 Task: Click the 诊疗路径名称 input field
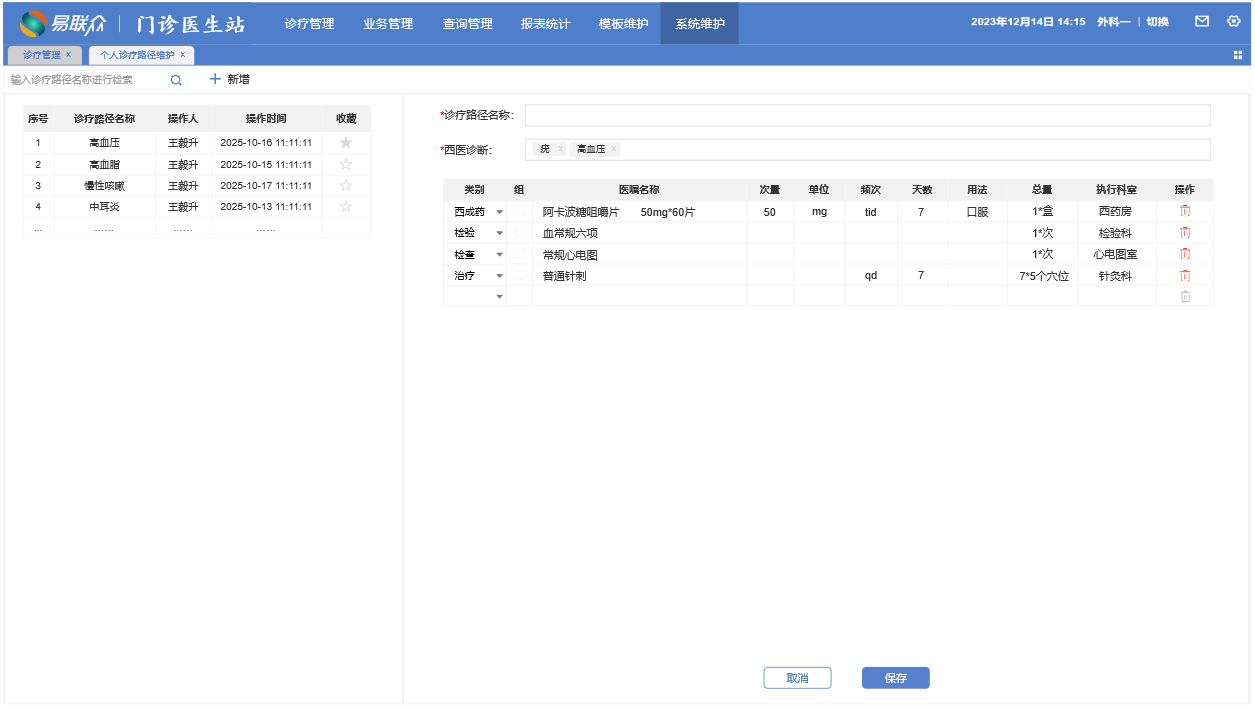[867, 115]
